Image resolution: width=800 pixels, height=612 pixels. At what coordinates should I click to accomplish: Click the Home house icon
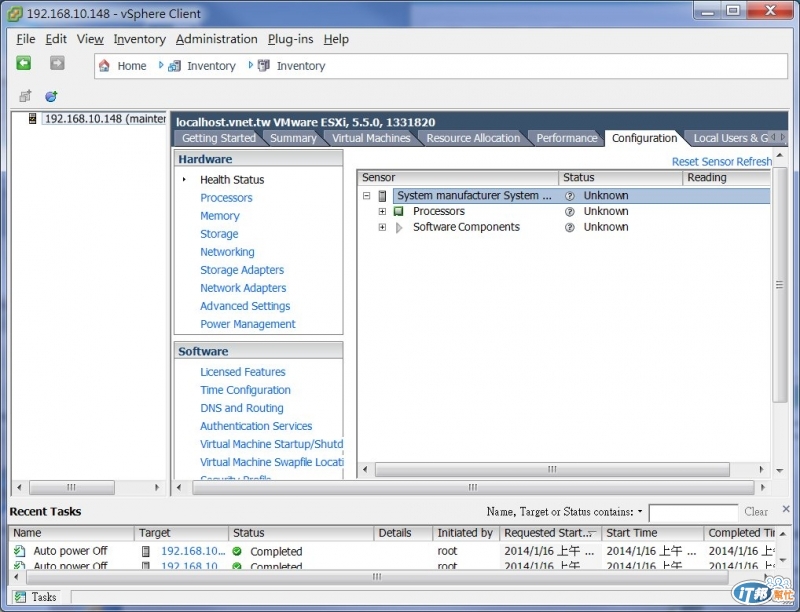pyautogui.click(x=104, y=66)
